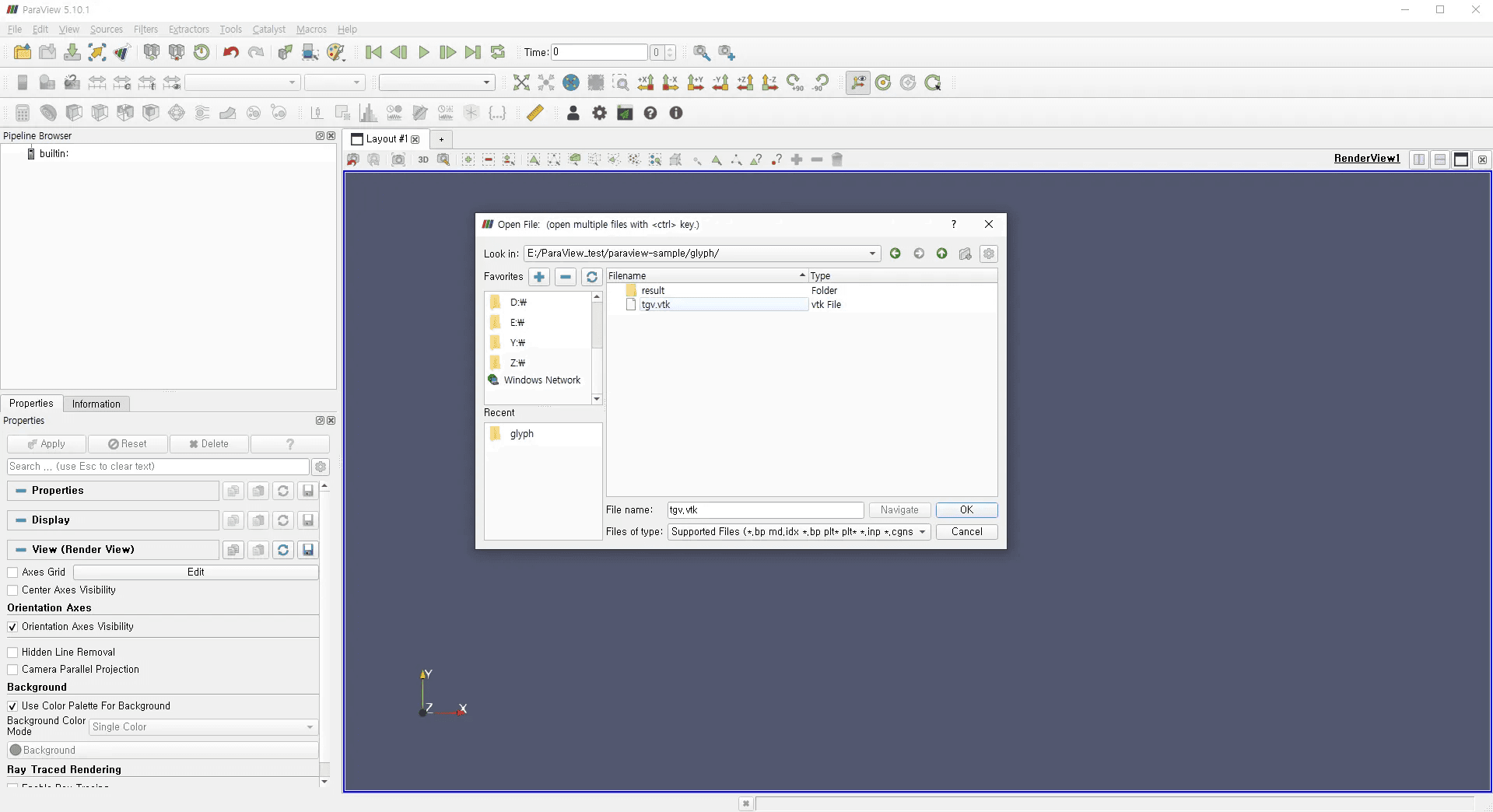Click the Favorites refresh icon

[x=591, y=277]
